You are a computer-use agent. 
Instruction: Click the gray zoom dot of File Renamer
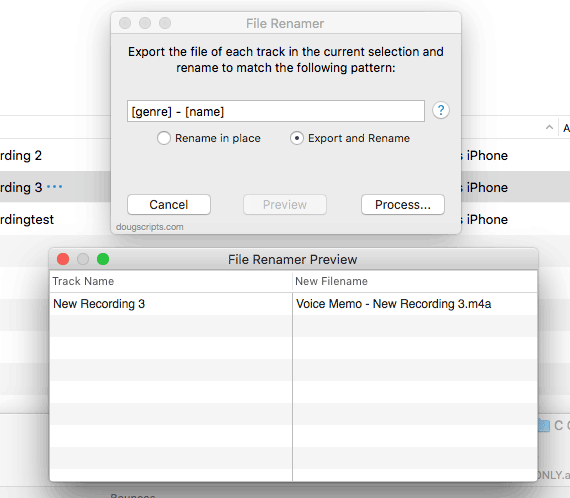point(165,23)
